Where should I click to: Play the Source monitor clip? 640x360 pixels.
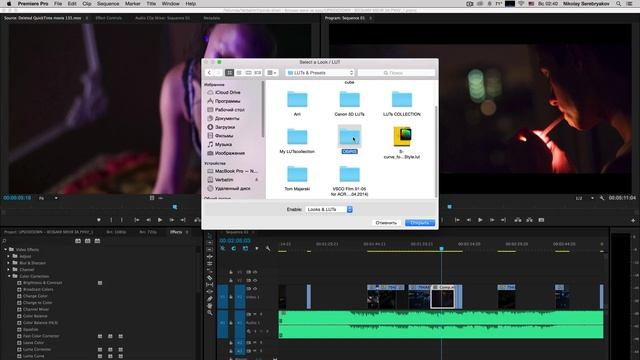pyautogui.click(x=160, y=220)
